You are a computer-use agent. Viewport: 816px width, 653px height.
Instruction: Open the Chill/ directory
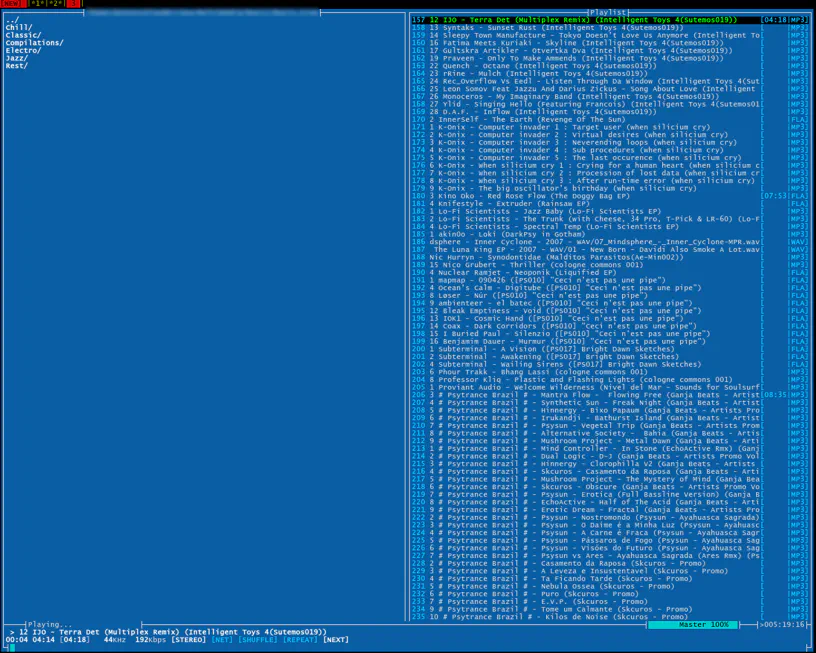tap(19, 28)
